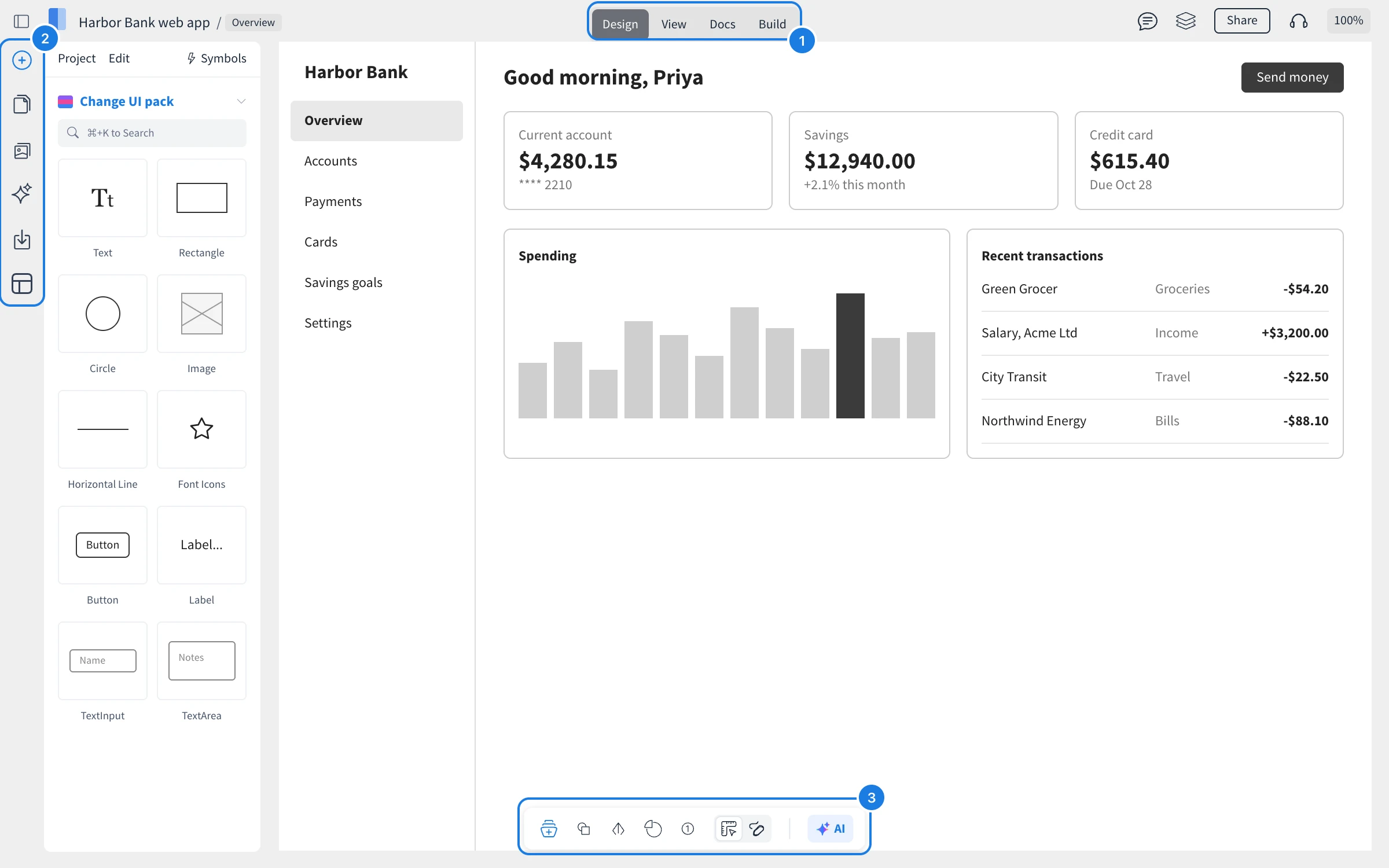Click the blue basket-plus icon in bottom toolbar
Image resolution: width=1389 pixels, height=868 pixels.
click(x=549, y=829)
